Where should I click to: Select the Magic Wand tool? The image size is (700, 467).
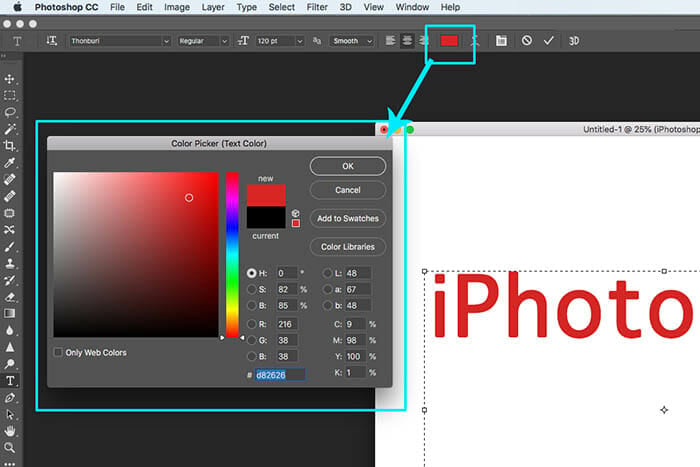(9, 129)
